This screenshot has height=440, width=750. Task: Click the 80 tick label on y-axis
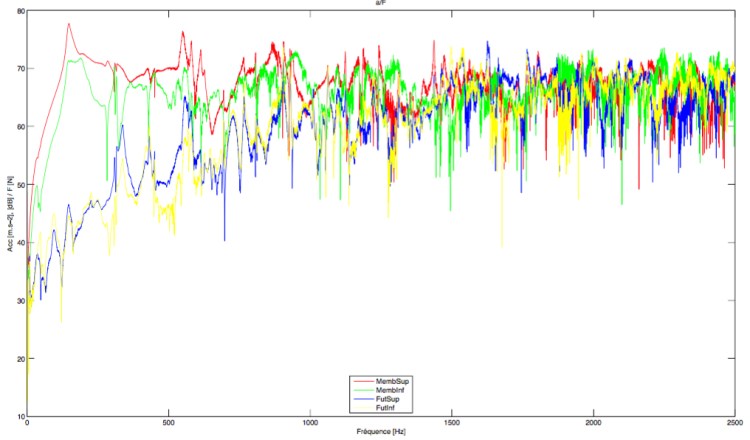20,11
